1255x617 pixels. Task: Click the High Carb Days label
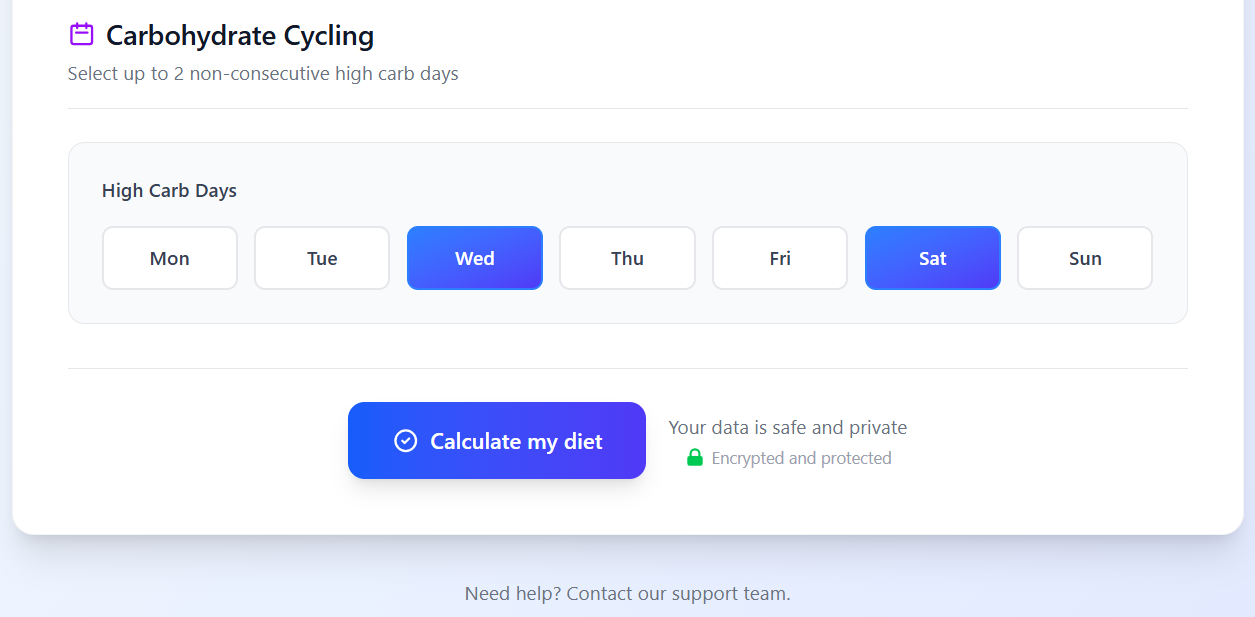[169, 191]
